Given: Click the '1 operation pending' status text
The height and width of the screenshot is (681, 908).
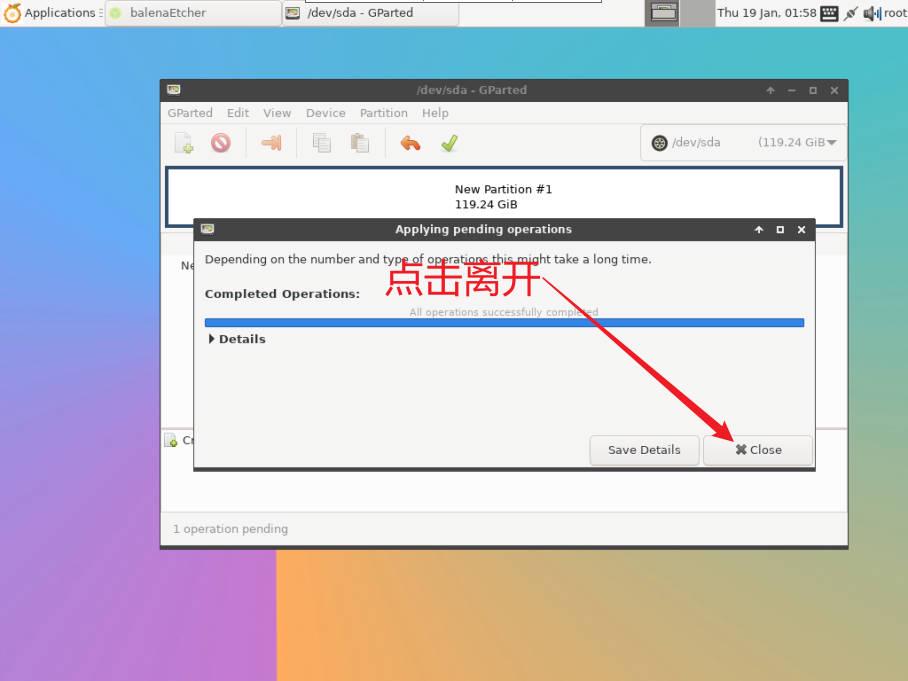Looking at the screenshot, I should 230,529.
